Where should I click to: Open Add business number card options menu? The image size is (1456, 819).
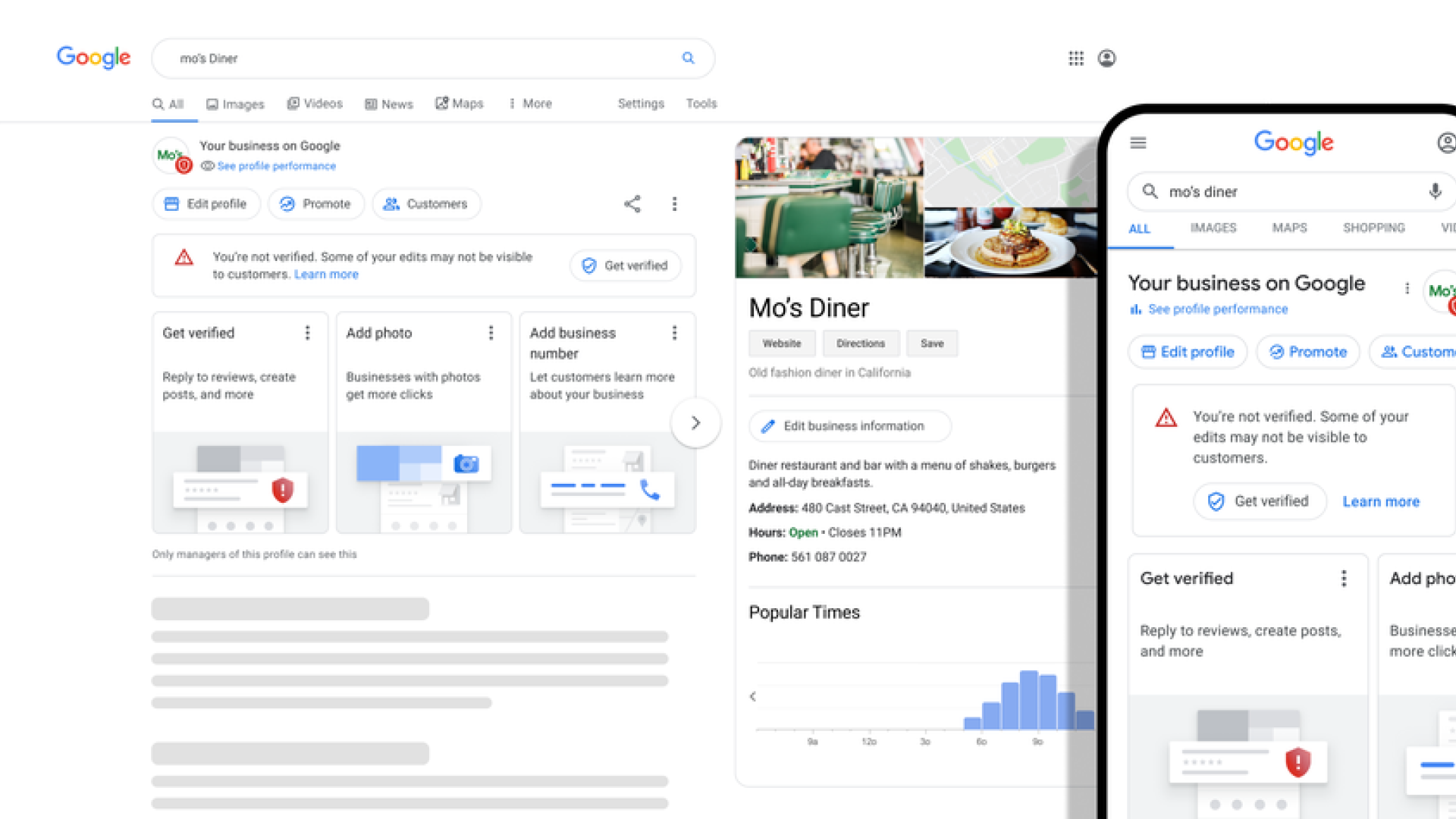pyautogui.click(x=674, y=333)
